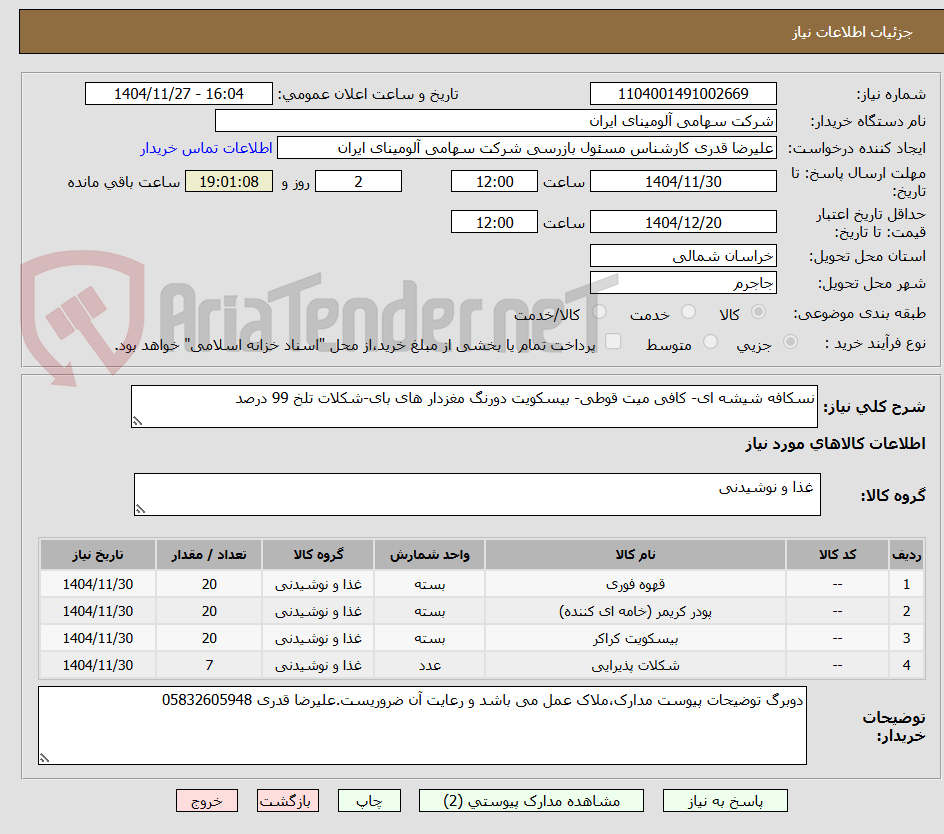This screenshot has height=834, width=944.
Task: Click the گروه کالا column header
Action: (x=318, y=555)
